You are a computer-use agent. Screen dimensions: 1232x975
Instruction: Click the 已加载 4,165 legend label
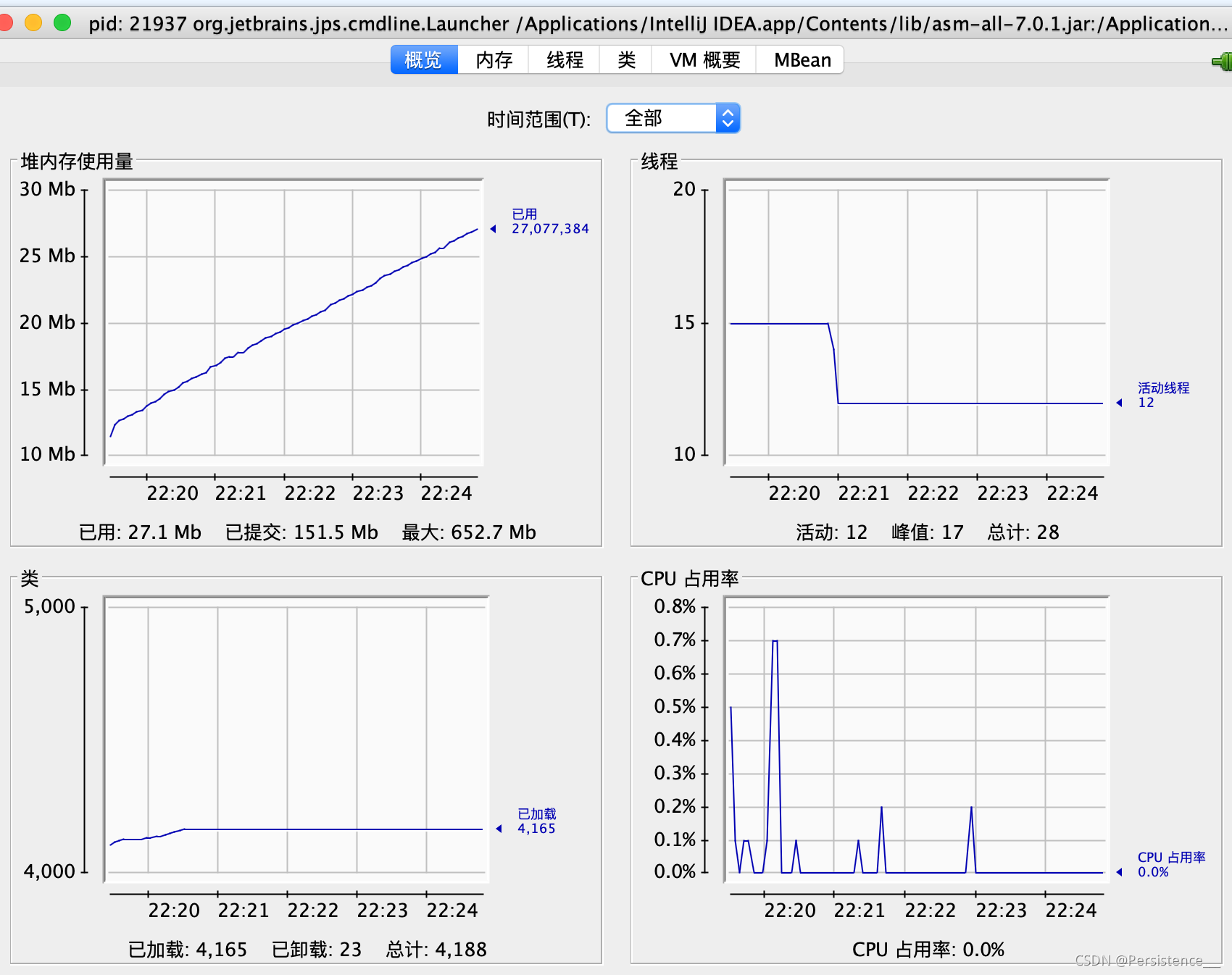click(x=537, y=821)
